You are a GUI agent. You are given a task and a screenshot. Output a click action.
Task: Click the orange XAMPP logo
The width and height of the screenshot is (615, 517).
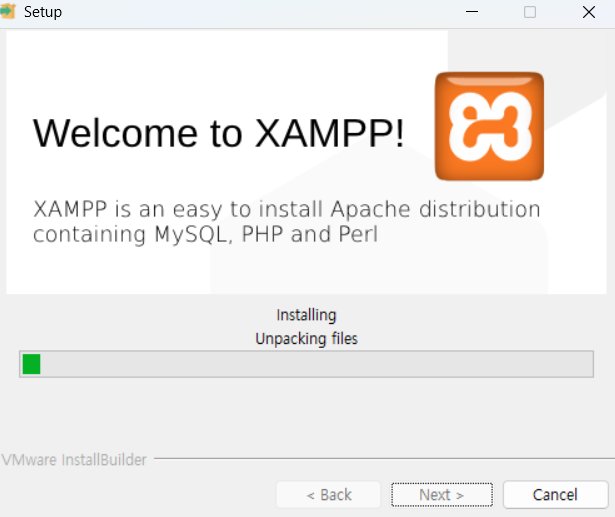coord(489,126)
